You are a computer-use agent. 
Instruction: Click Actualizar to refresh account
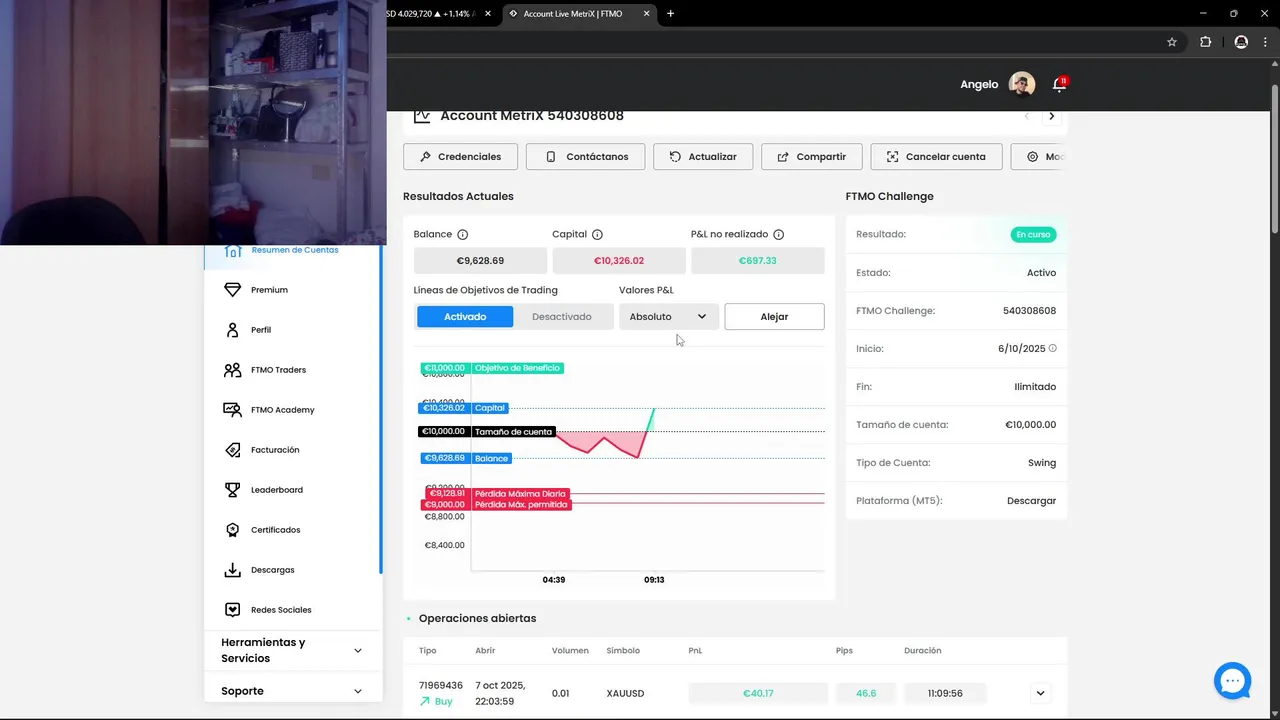click(x=703, y=157)
